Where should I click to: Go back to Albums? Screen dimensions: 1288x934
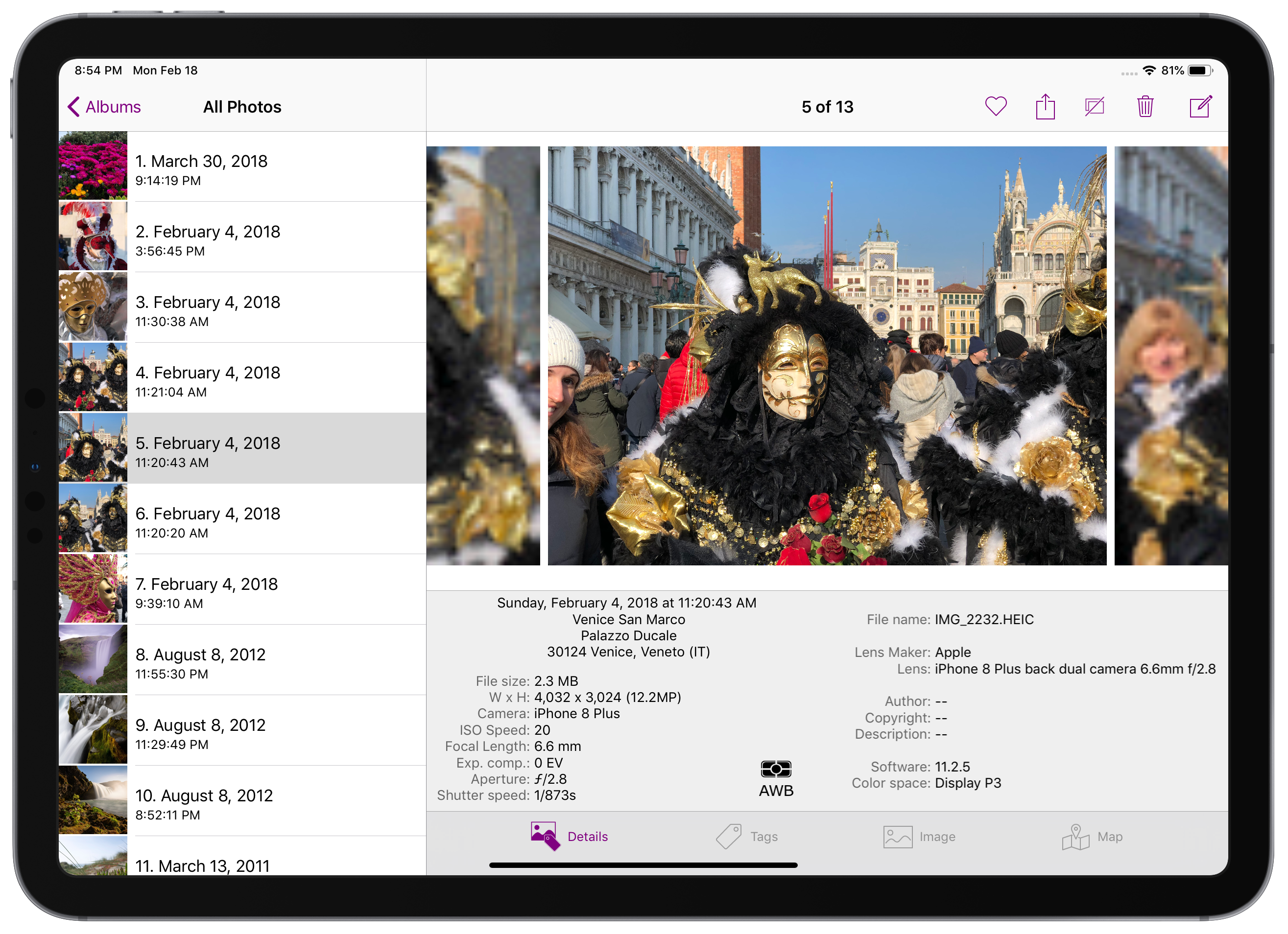(x=104, y=107)
